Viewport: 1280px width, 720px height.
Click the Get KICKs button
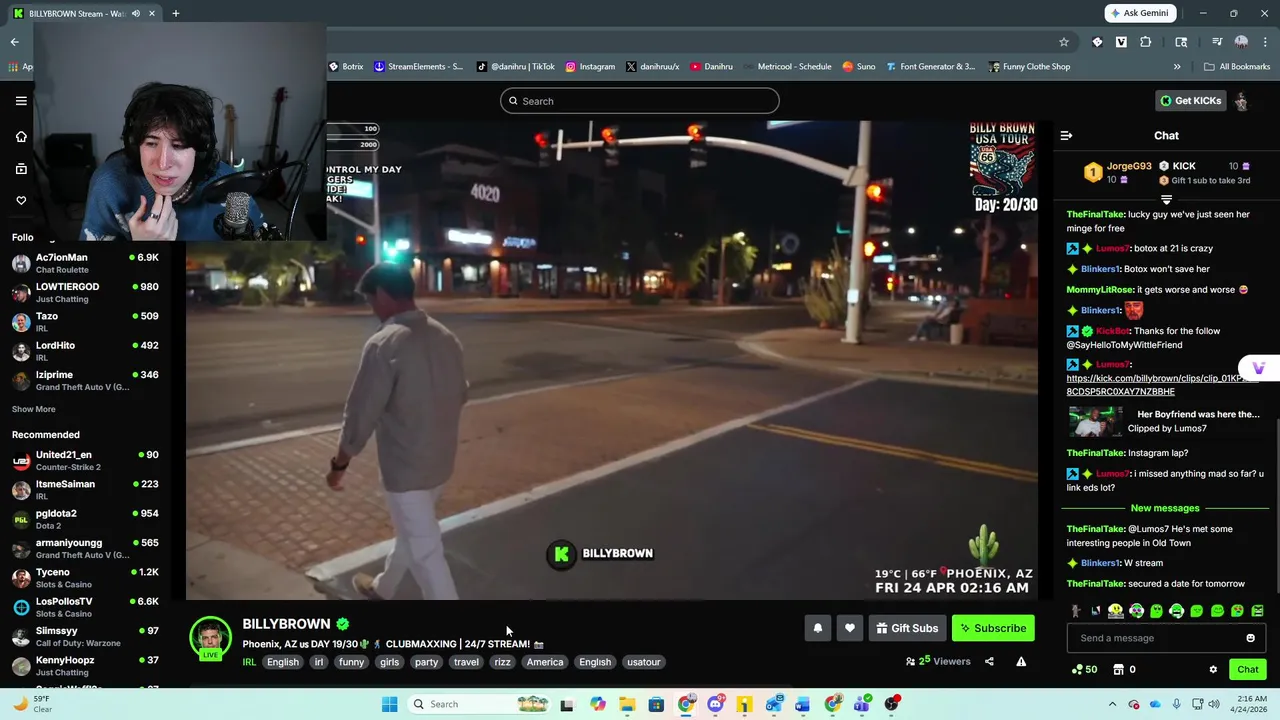click(x=1190, y=101)
